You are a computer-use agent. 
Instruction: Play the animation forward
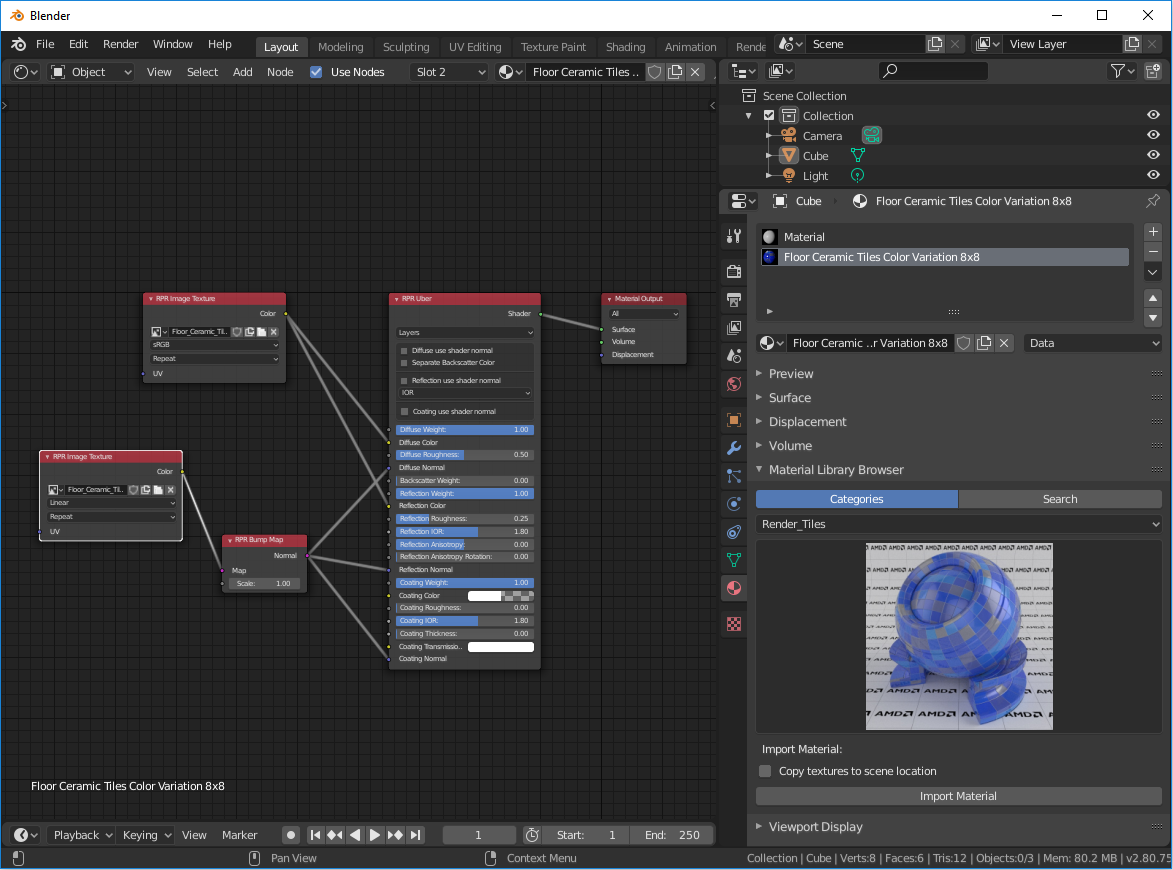point(375,835)
